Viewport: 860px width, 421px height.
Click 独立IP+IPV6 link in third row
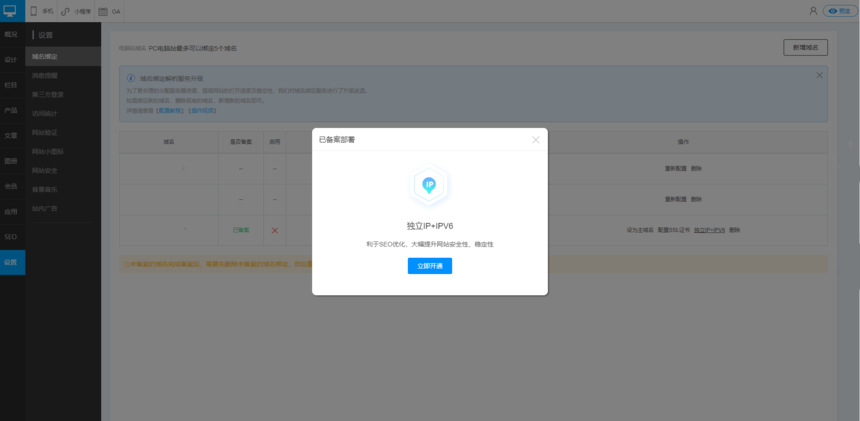tap(710, 230)
